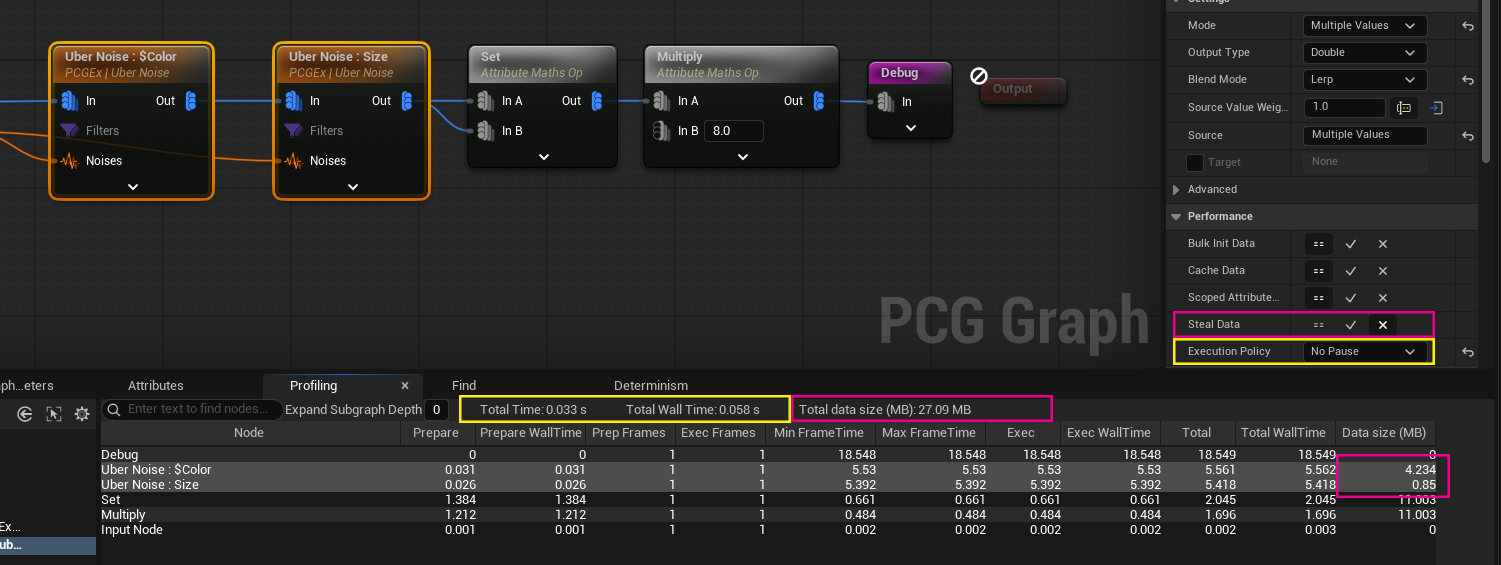Screen dimensions: 1501x565
Task: Click the Noises pin on Uber Noise Size
Action: click(x=293, y=161)
